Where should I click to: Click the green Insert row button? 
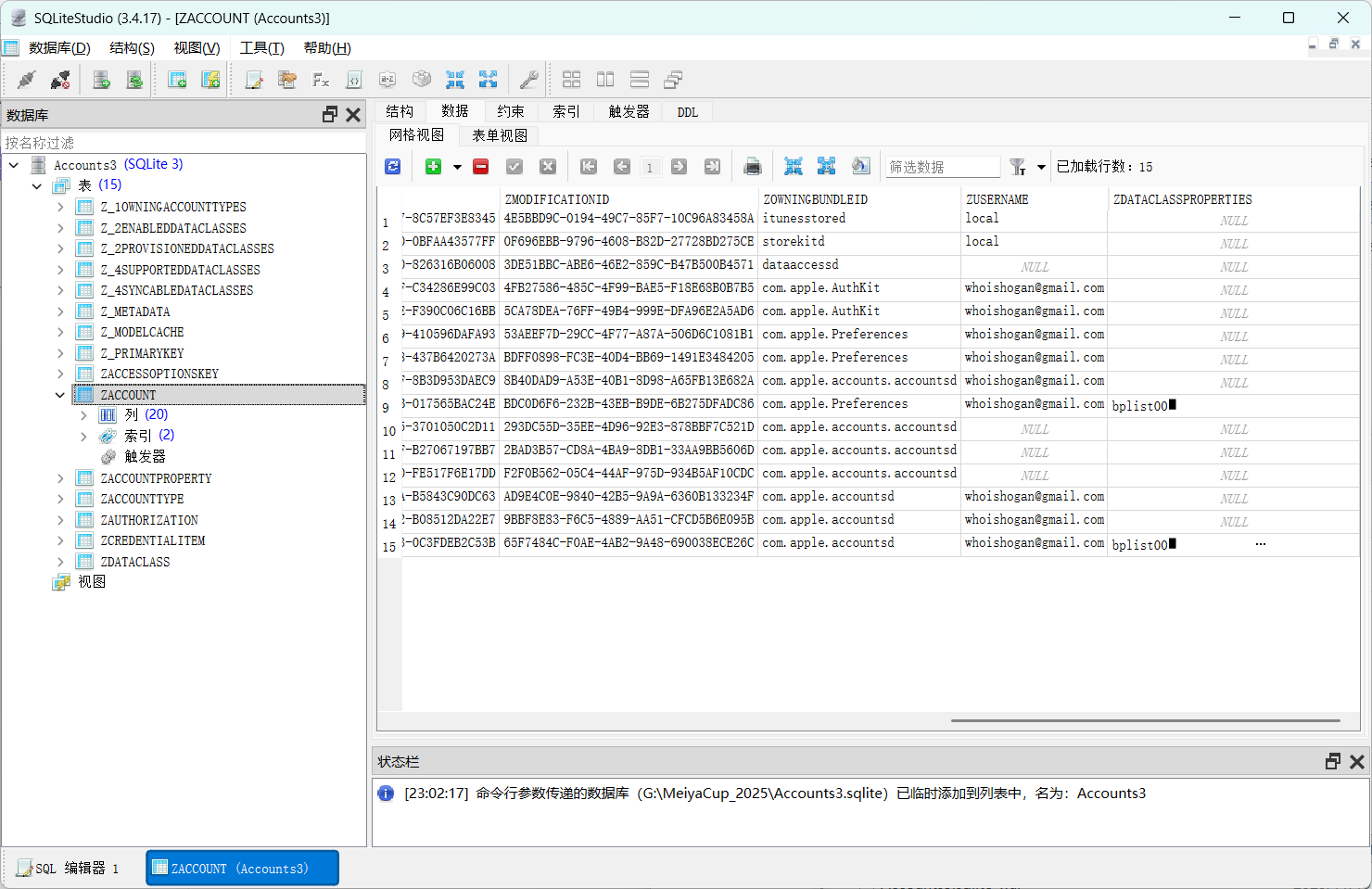(433, 167)
